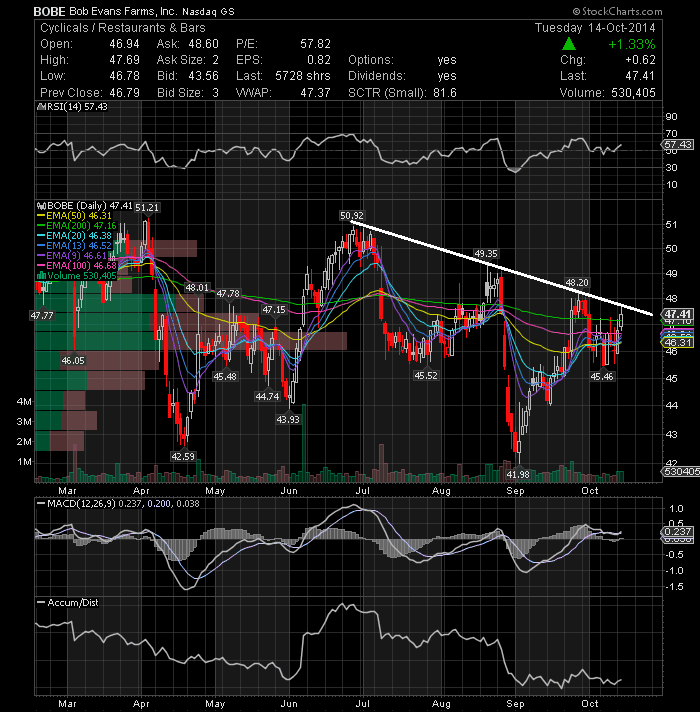The height and width of the screenshot is (712, 700).
Task: Click the 47.78 price label
Action: pos(228,293)
